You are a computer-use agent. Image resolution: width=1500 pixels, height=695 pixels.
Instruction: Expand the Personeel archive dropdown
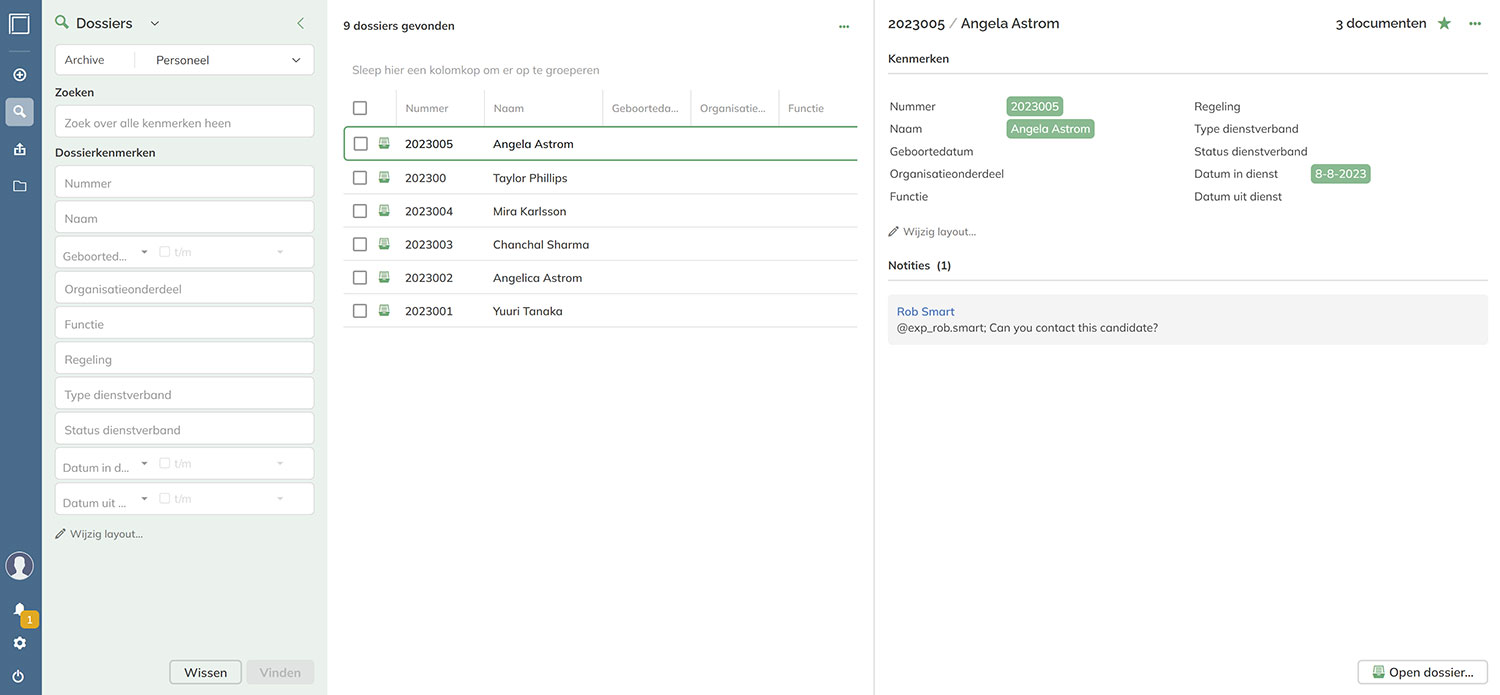click(x=296, y=60)
